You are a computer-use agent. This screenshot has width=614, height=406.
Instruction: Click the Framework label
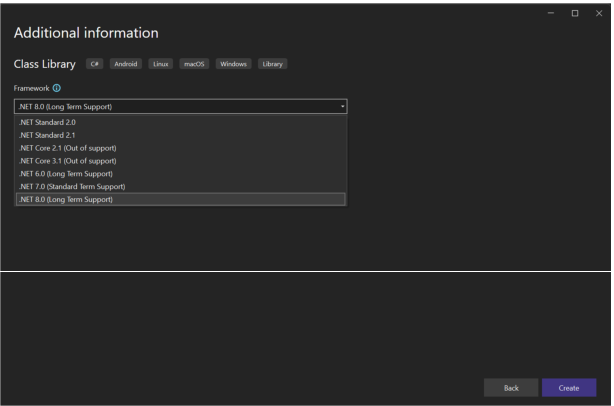[x=32, y=88]
